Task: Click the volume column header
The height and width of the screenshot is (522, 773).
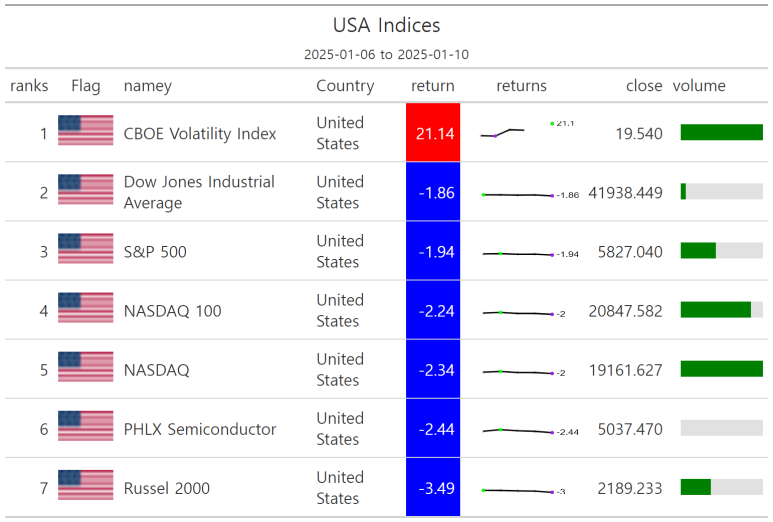Action: tap(699, 86)
